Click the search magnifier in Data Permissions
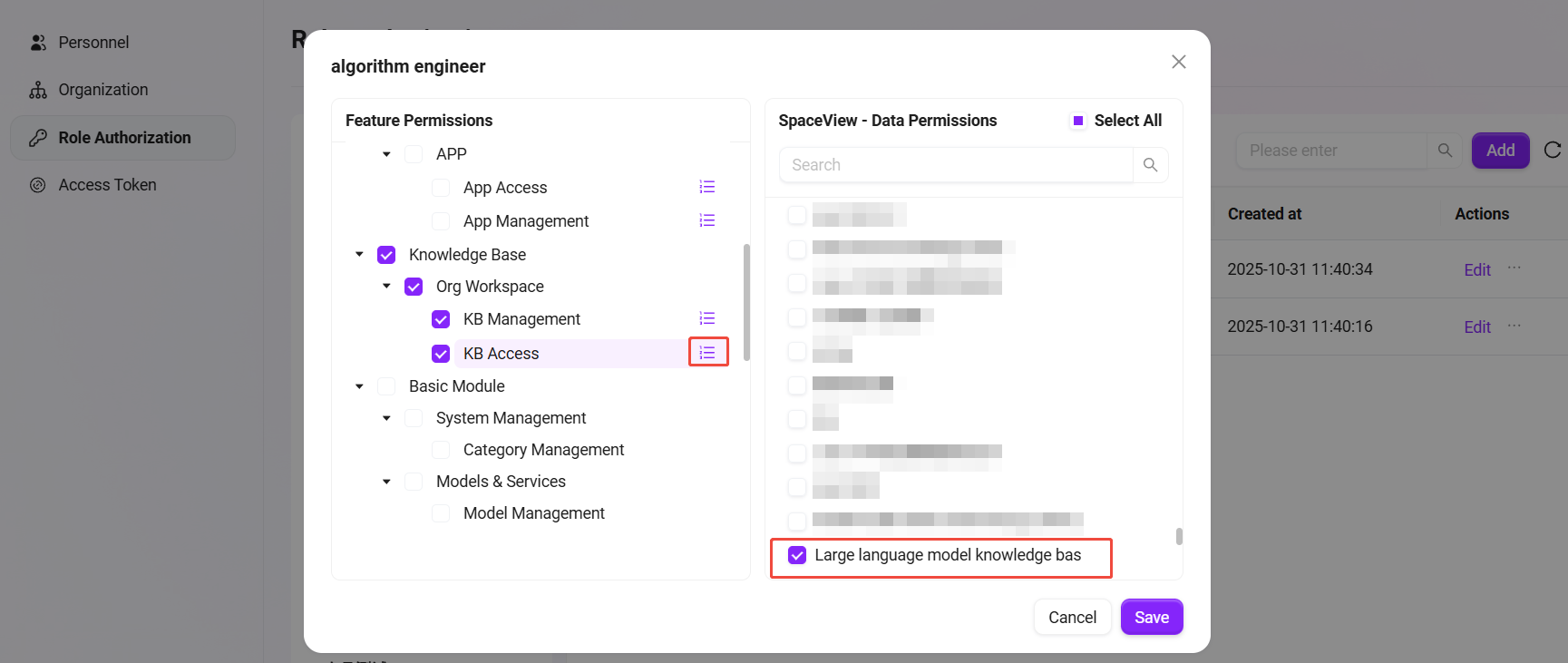Image resolution: width=1568 pixels, height=663 pixels. click(x=1150, y=165)
